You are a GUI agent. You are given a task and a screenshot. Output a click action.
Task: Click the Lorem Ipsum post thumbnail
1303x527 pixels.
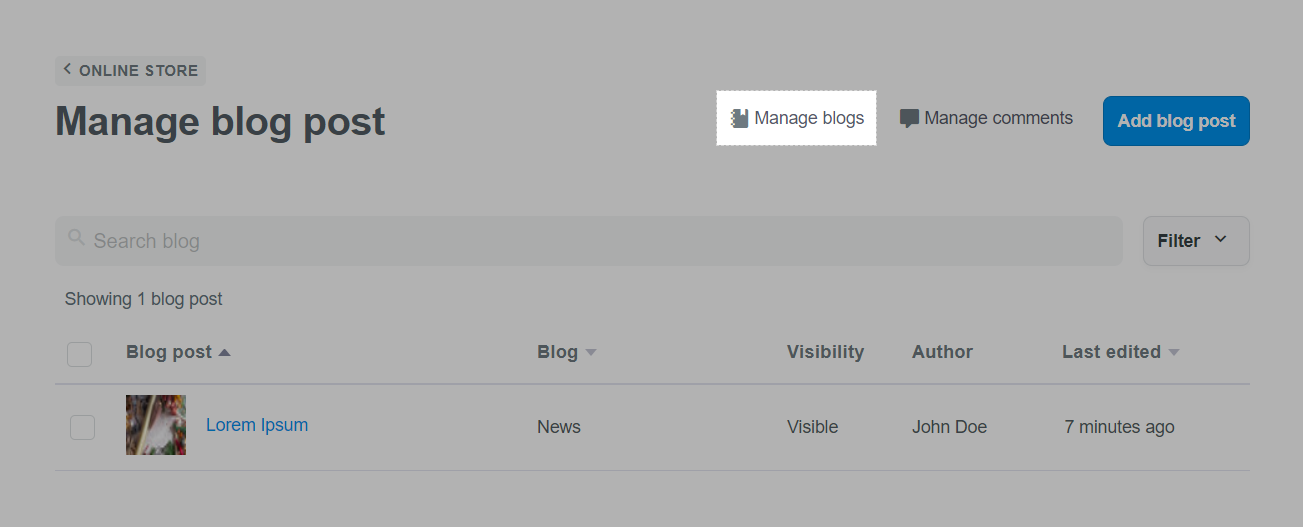[156, 425]
